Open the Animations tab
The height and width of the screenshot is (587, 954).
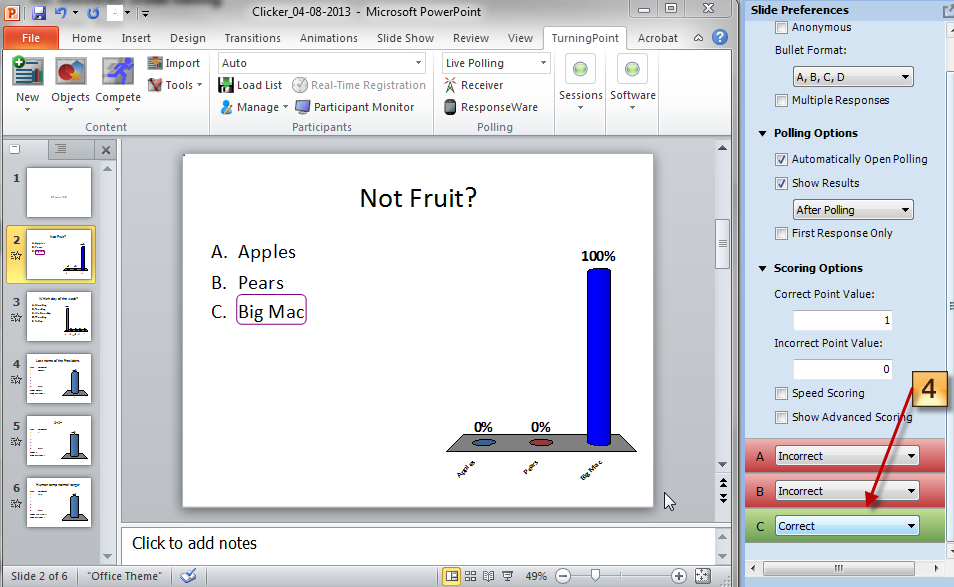[329, 38]
